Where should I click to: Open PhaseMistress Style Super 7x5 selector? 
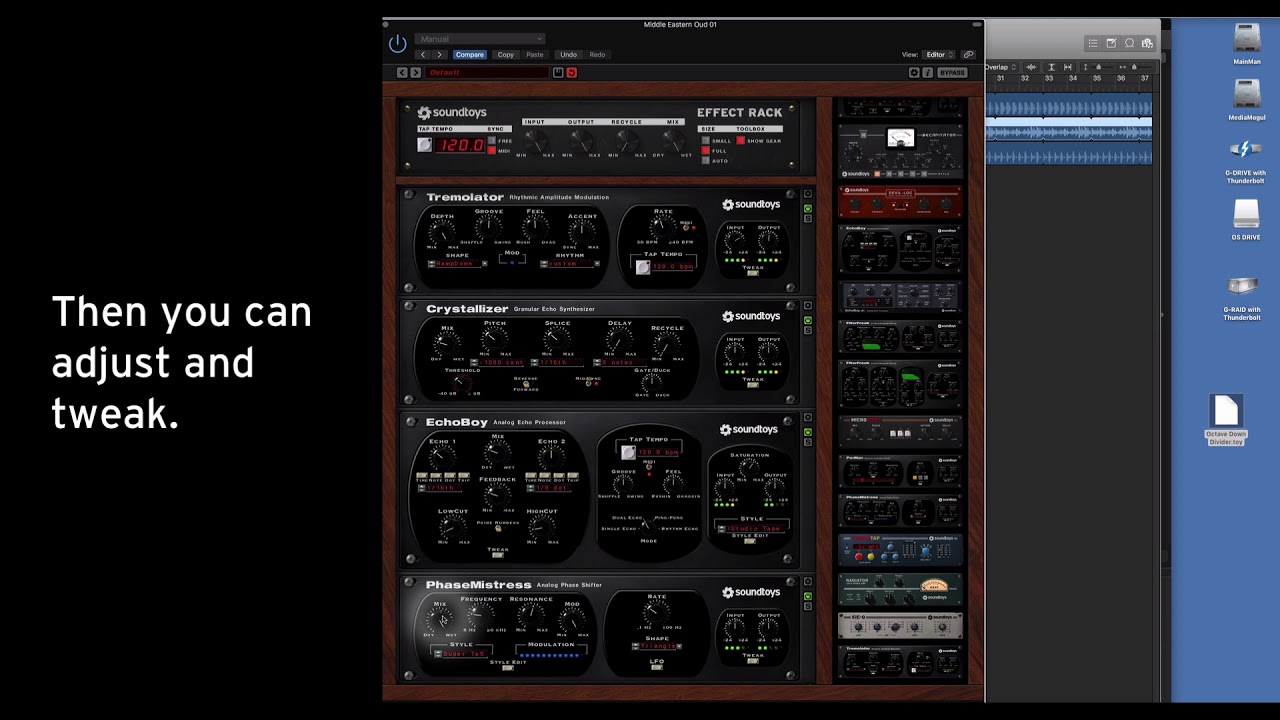pos(460,654)
